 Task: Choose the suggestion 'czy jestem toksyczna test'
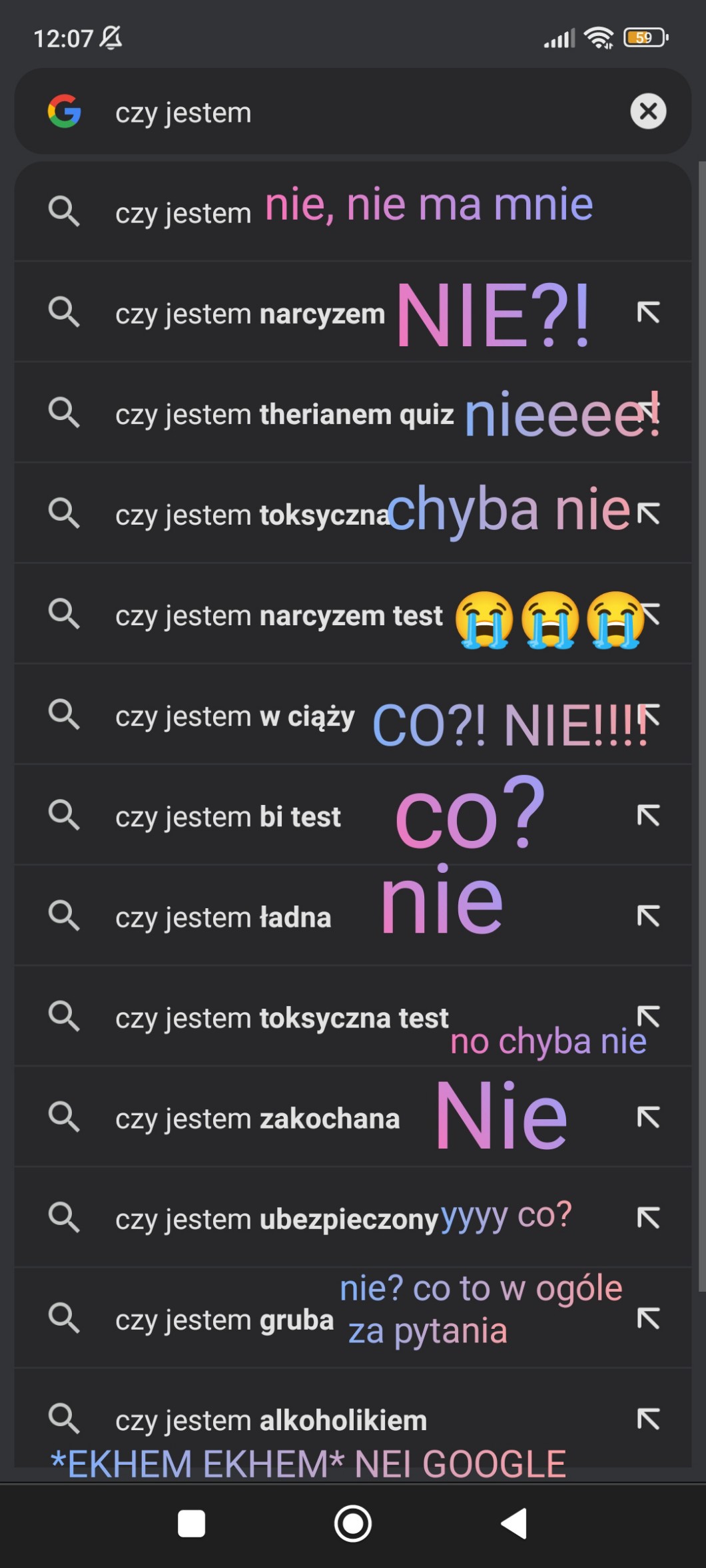click(353, 1017)
